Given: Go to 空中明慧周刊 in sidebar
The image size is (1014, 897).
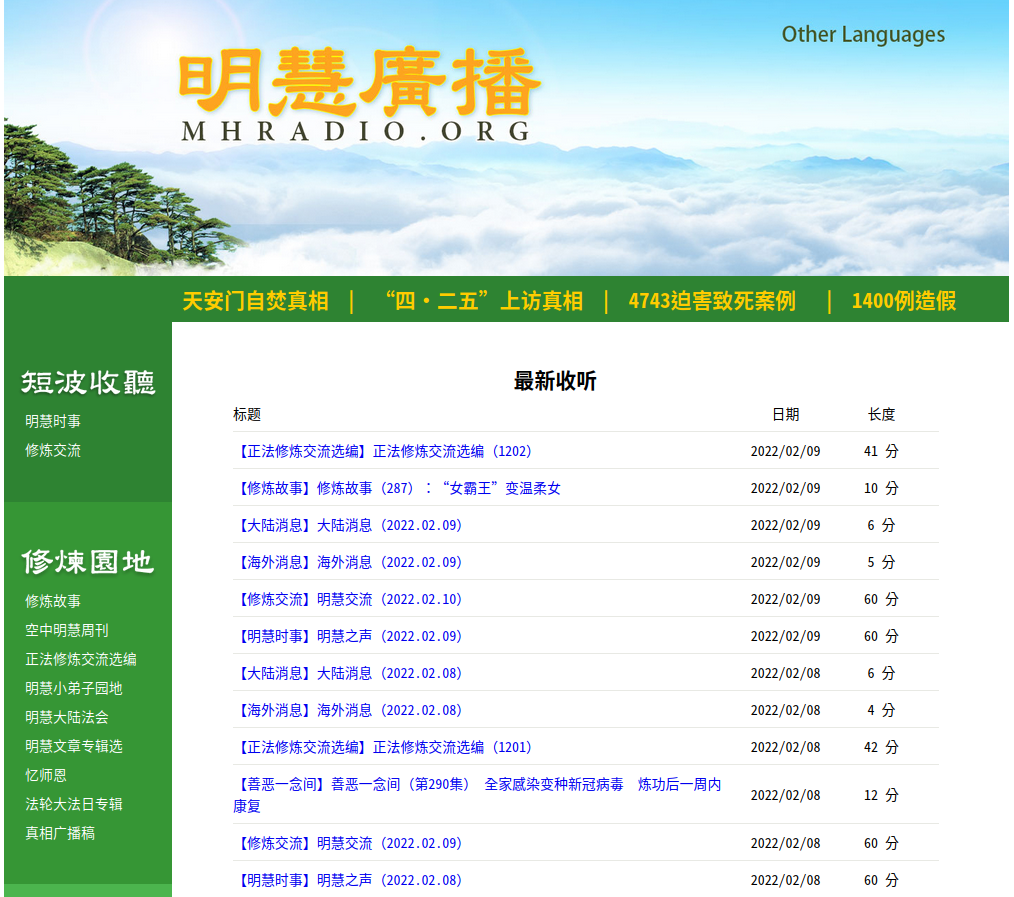Looking at the screenshot, I should 67,631.
